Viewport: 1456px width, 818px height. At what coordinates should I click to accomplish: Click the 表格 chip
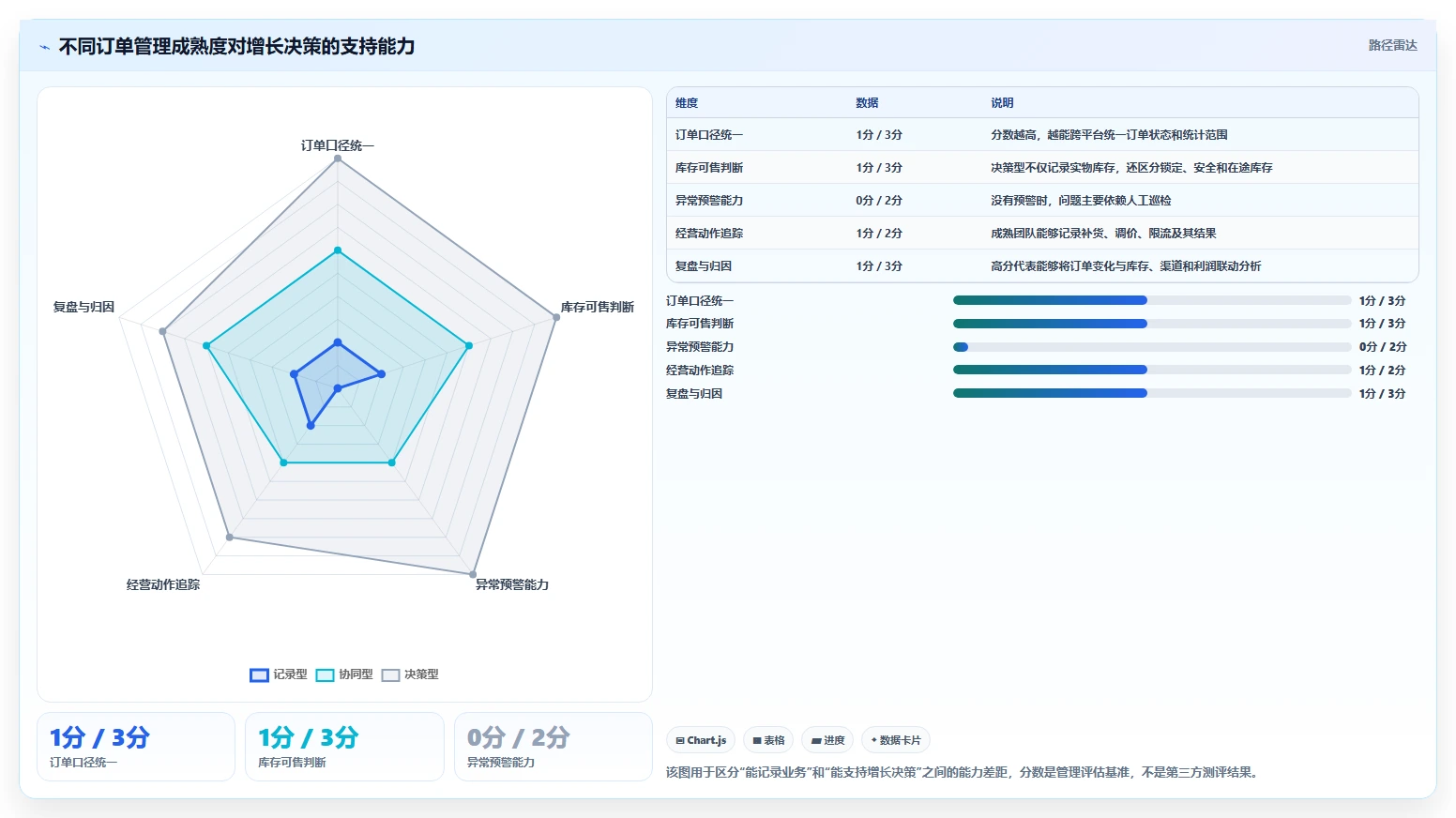[x=768, y=740]
